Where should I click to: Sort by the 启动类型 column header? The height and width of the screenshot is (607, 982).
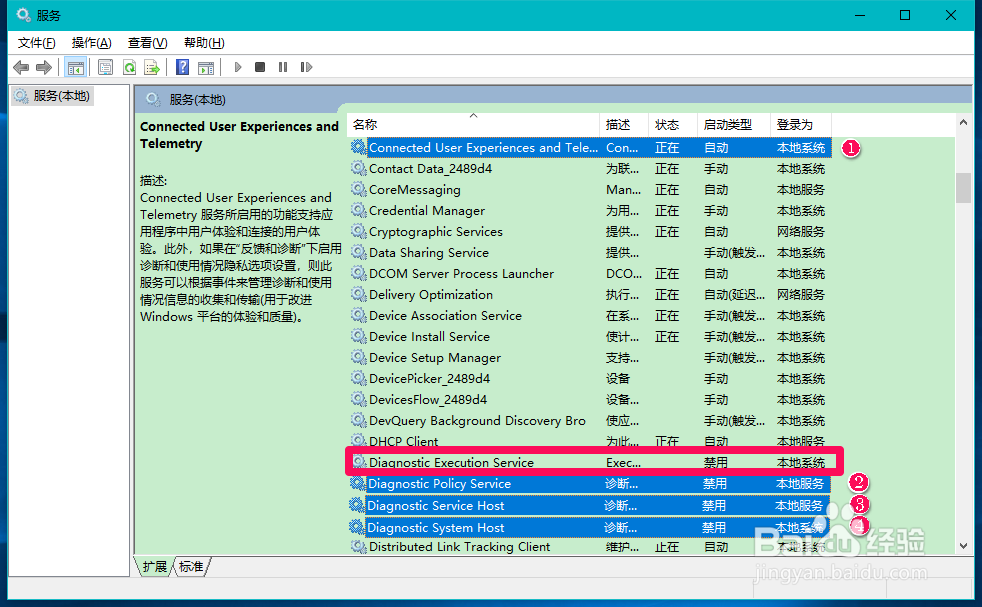[x=734, y=125]
